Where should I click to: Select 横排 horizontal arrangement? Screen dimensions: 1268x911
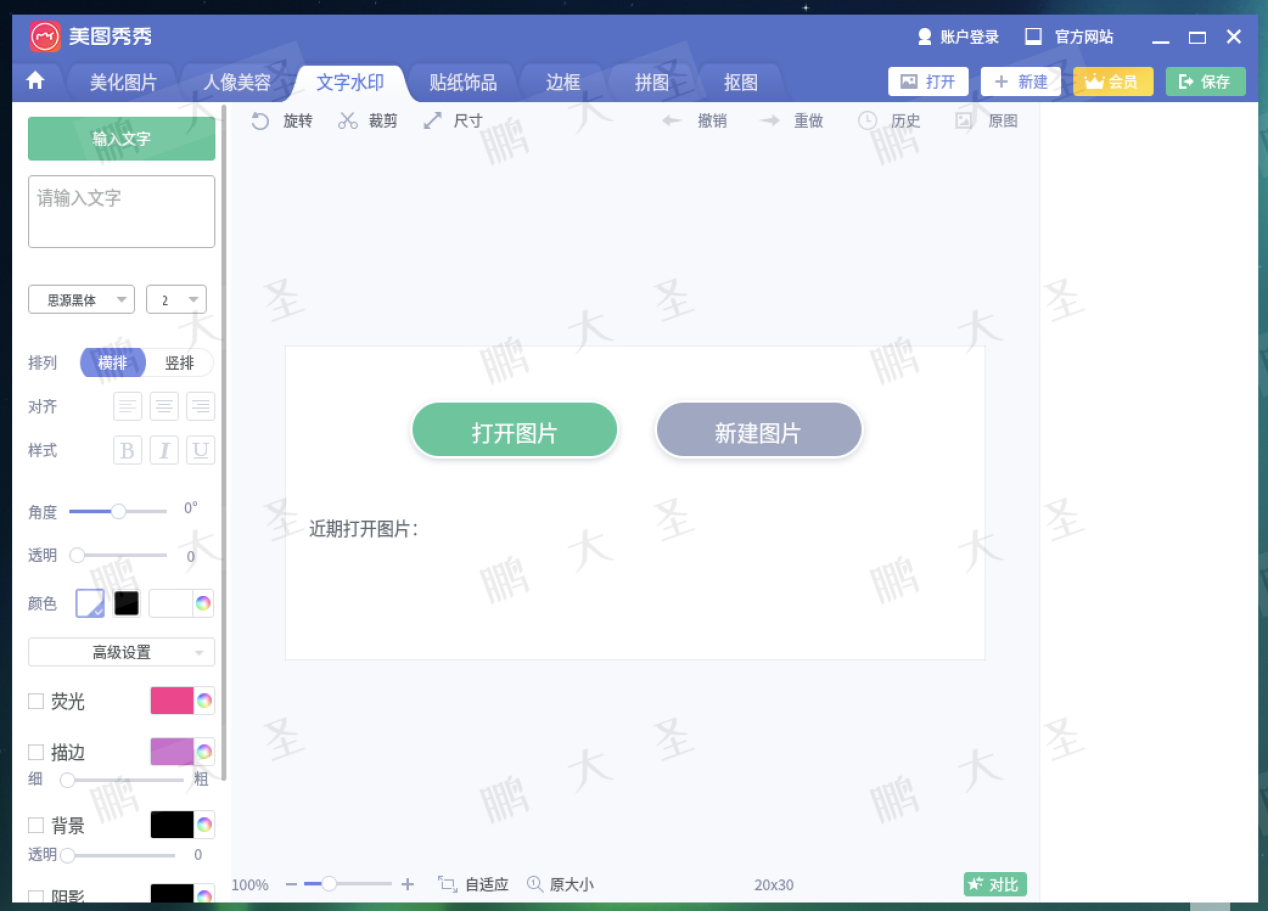(113, 363)
